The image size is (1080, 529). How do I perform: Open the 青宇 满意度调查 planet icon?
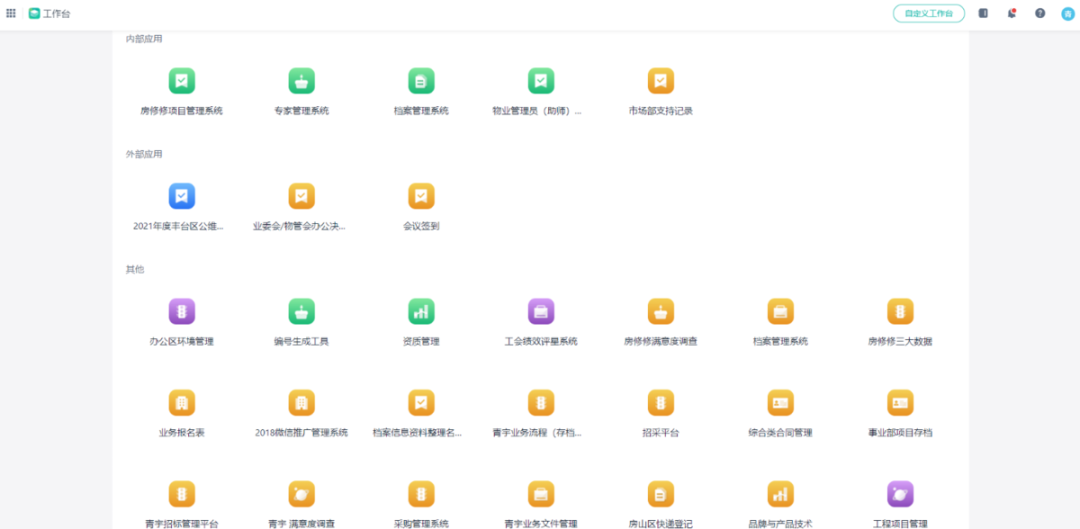[302, 493]
